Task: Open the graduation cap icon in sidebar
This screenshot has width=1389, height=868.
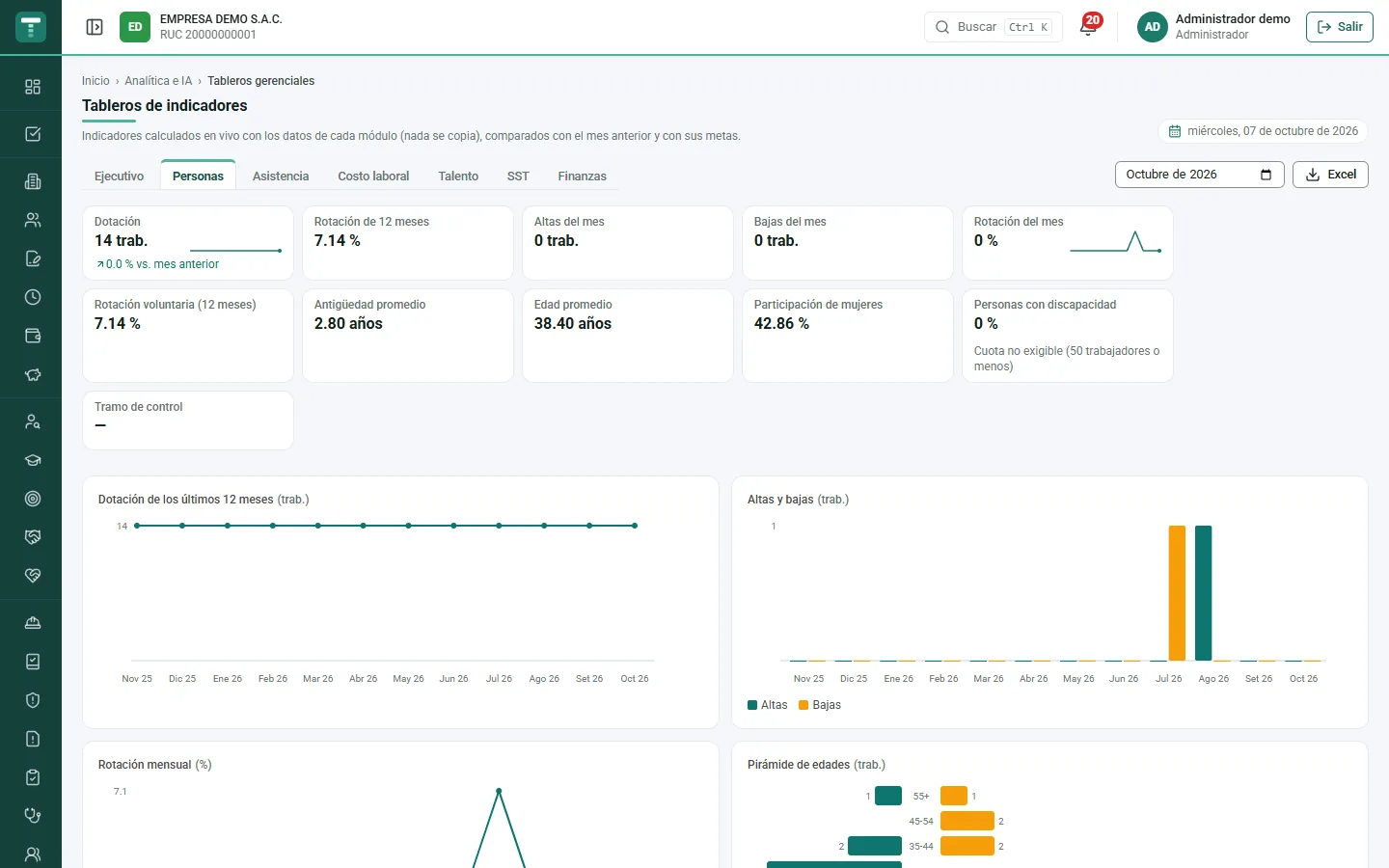Action: click(x=33, y=460)
